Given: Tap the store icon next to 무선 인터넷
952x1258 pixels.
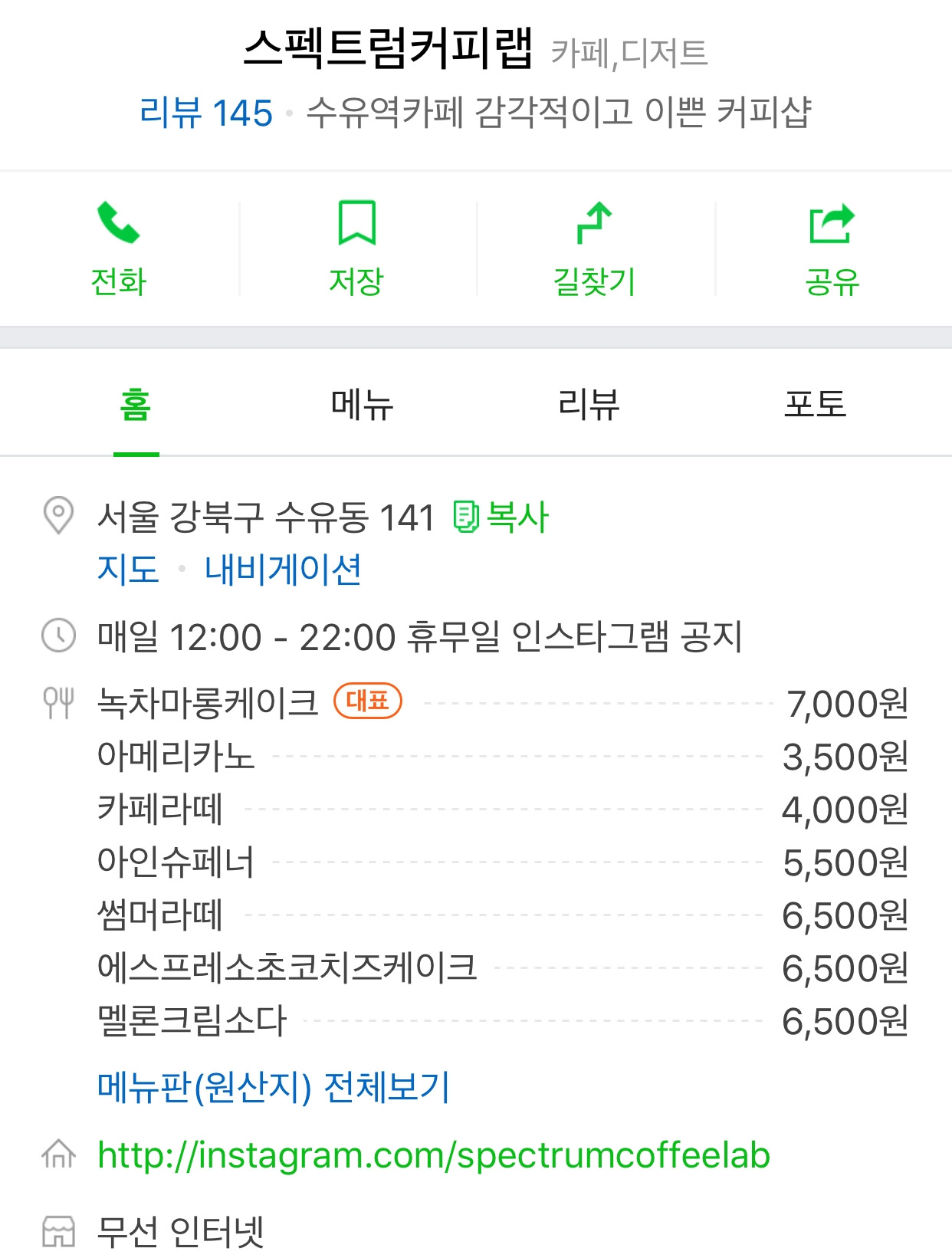Looking at the screenshot, I should click(58, 1231).
